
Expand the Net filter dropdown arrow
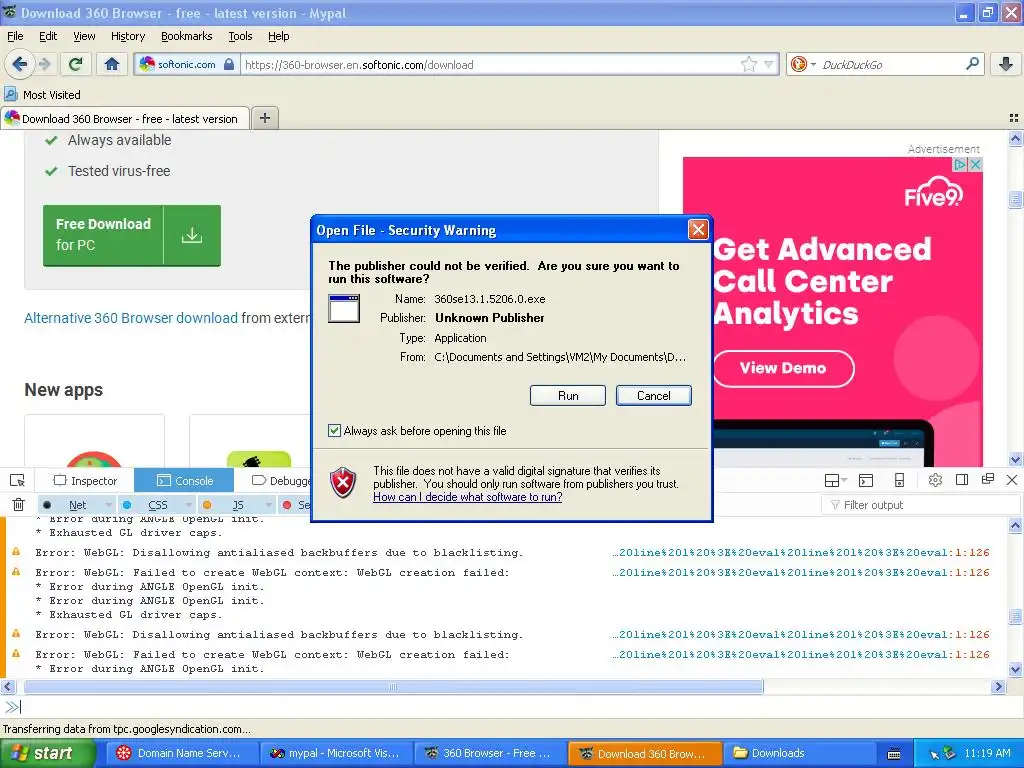click(108, 505)
